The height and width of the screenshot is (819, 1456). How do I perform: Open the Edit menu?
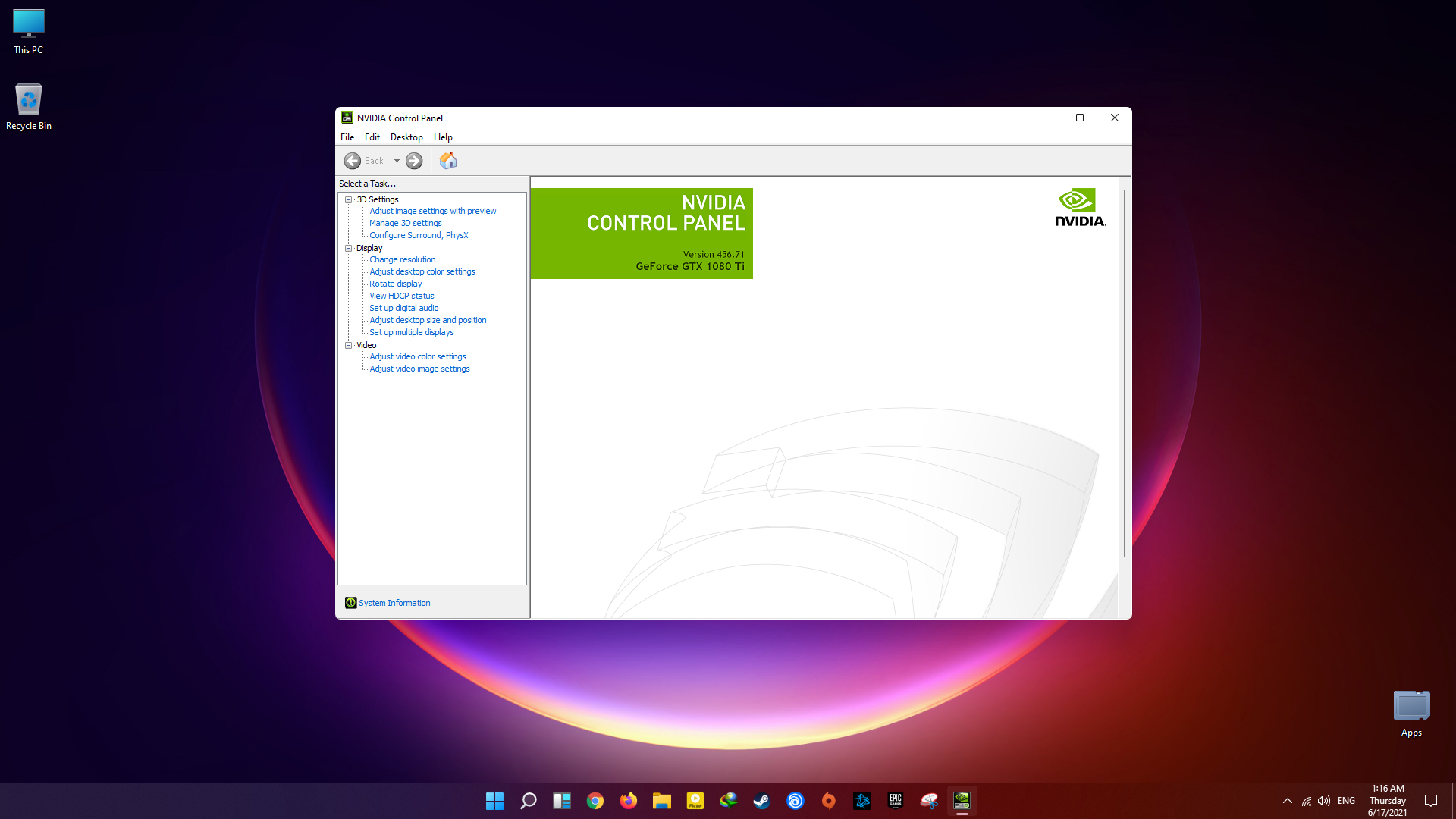(x=372, y=137)
